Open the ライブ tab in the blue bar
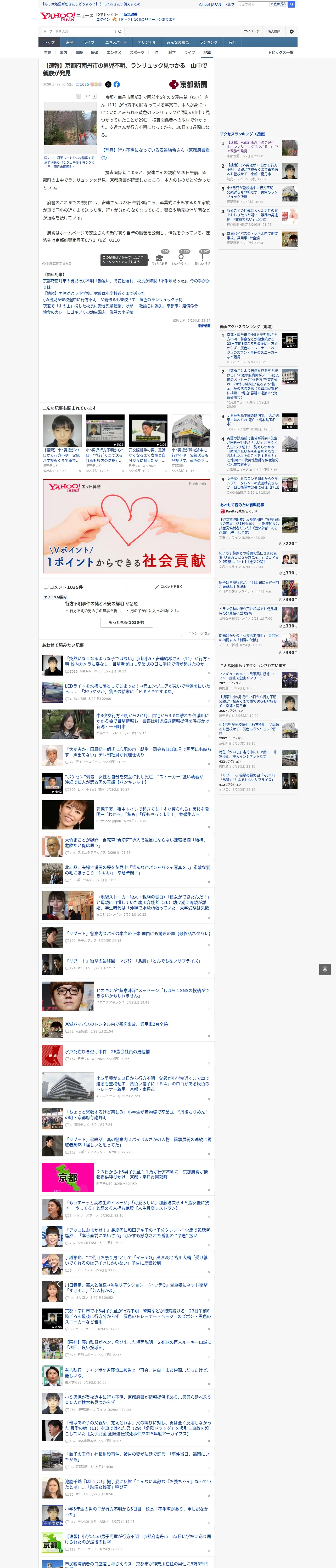 [x=89, y=43]
